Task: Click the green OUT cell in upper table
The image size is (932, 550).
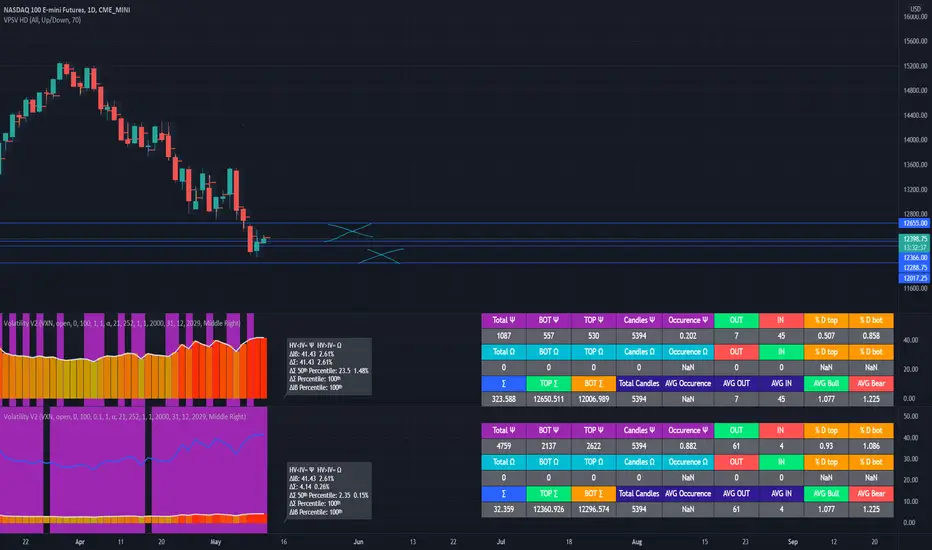Action: (736, 320)
